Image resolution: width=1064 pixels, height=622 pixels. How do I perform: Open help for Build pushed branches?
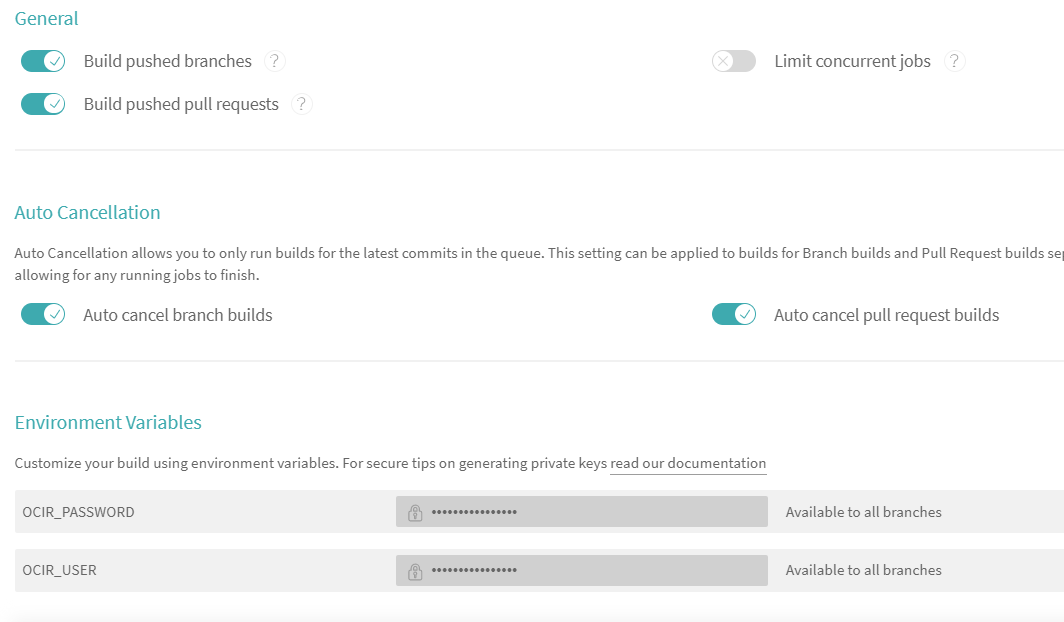(x=275, y=62)
